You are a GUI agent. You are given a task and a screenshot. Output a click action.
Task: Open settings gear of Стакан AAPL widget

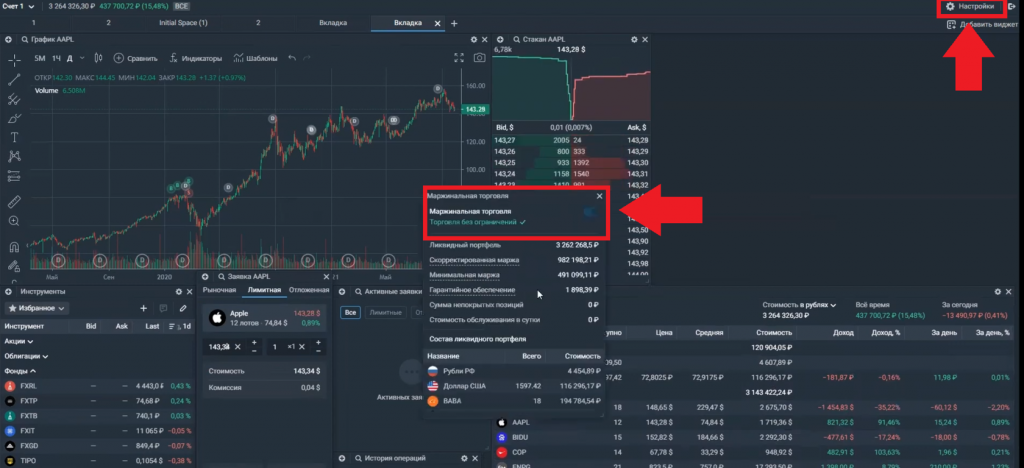[633, 40]
